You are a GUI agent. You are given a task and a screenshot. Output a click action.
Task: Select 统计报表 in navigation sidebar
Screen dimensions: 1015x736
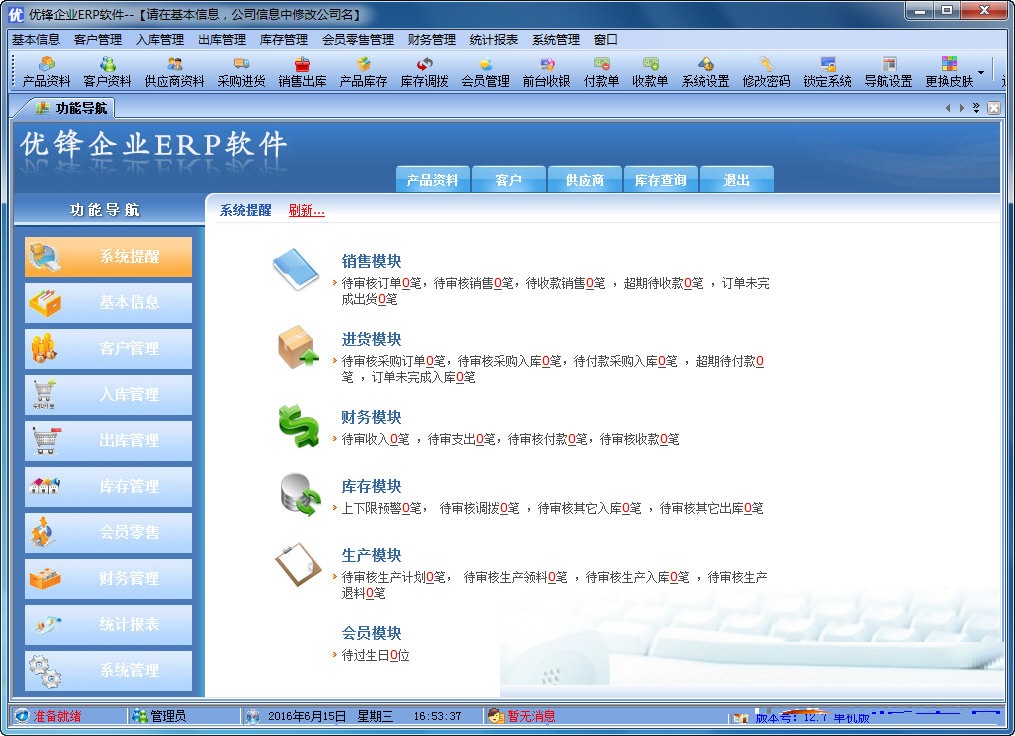[109, 624]
